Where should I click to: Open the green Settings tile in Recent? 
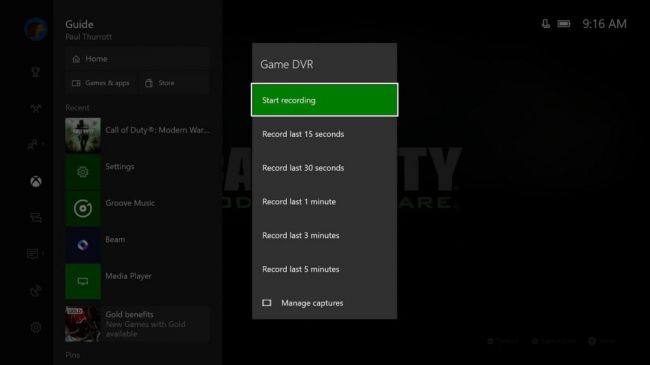83,172
